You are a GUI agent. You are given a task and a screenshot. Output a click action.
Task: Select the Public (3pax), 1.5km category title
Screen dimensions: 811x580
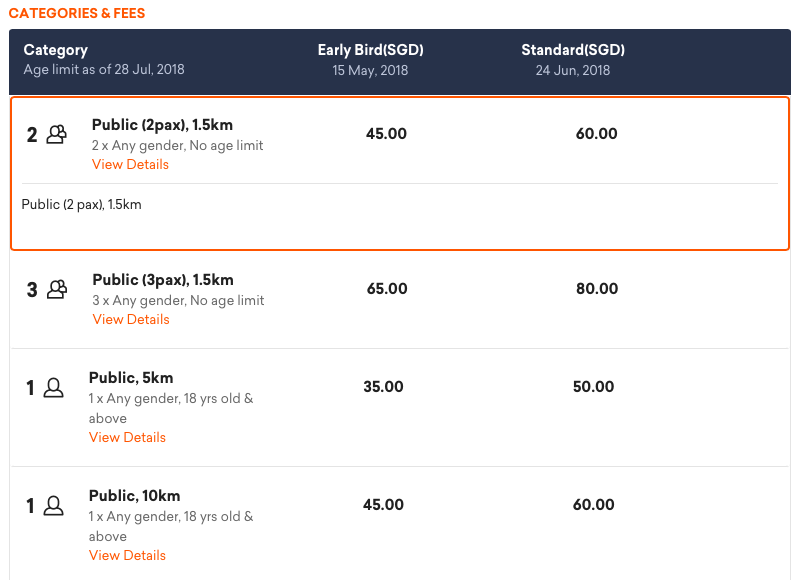tap(163, 280)
